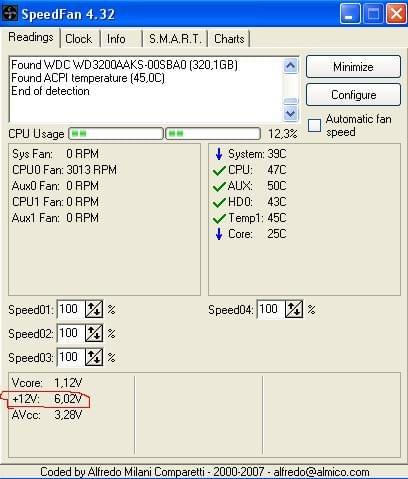Image resolution: width=408 pixels, height=479 pixels.
Task: Click the 12,3% CPU usage value
Action: [x=283, y=134]
